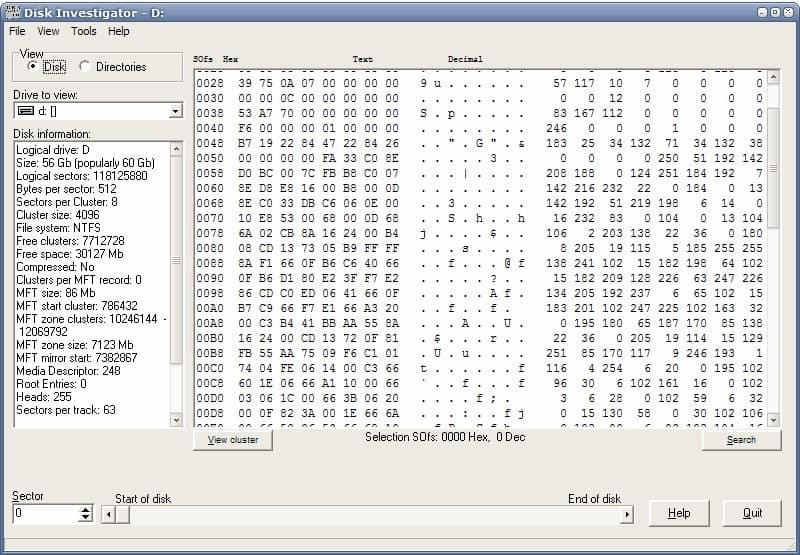Click the disk position slider right arrow
The width and height of the screenshot is (800, 555).
[627, 515]
